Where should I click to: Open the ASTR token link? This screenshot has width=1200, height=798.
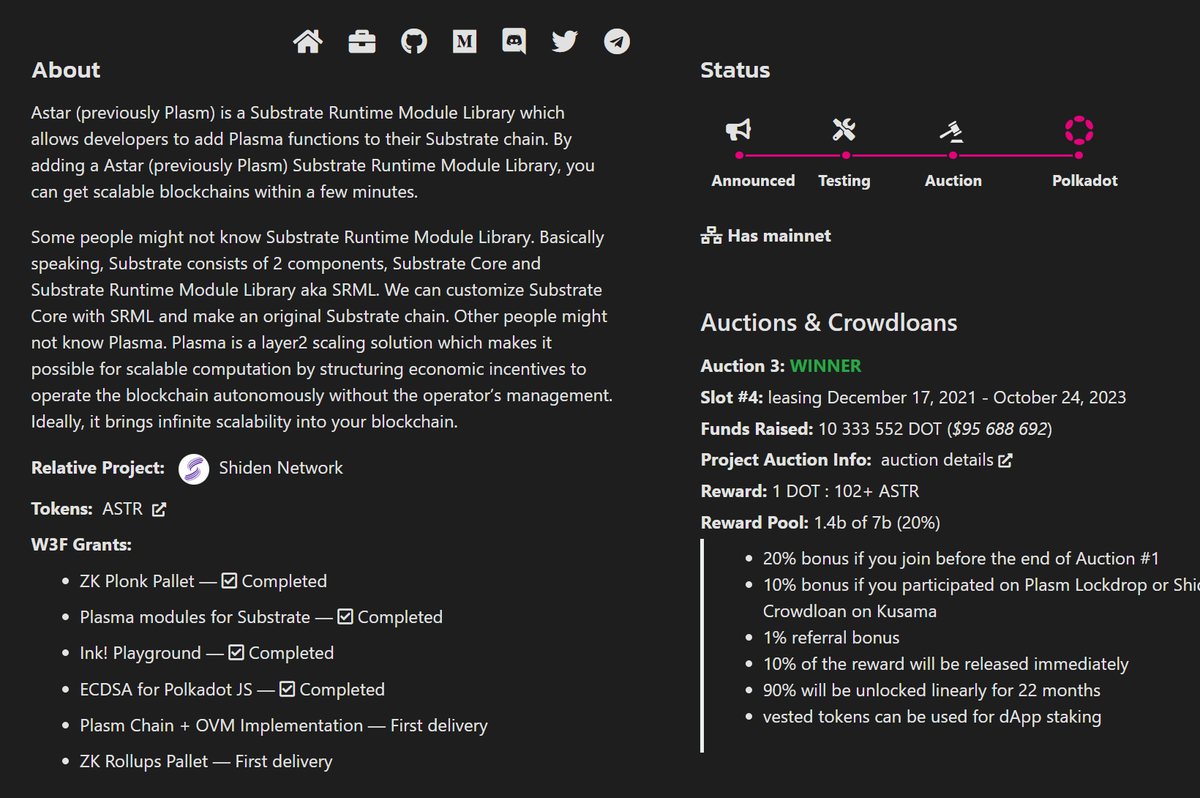[123, 509]
